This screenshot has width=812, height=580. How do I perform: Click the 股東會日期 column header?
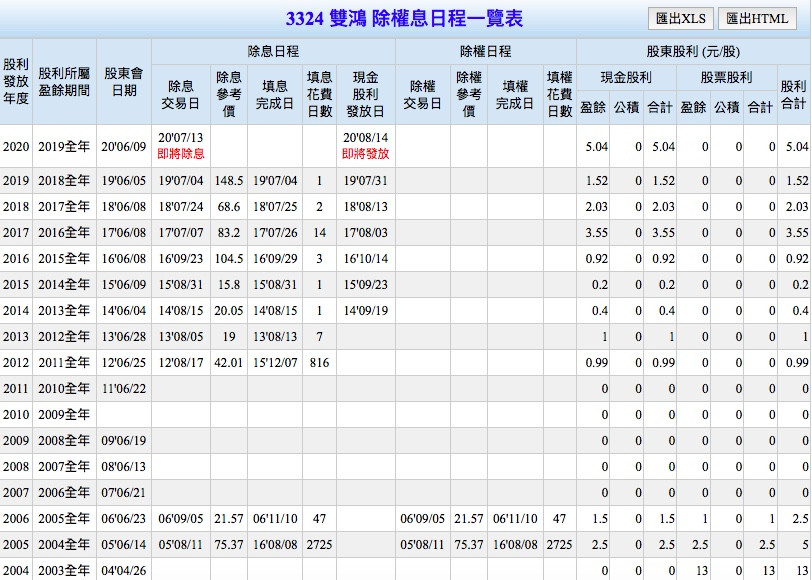123,82
